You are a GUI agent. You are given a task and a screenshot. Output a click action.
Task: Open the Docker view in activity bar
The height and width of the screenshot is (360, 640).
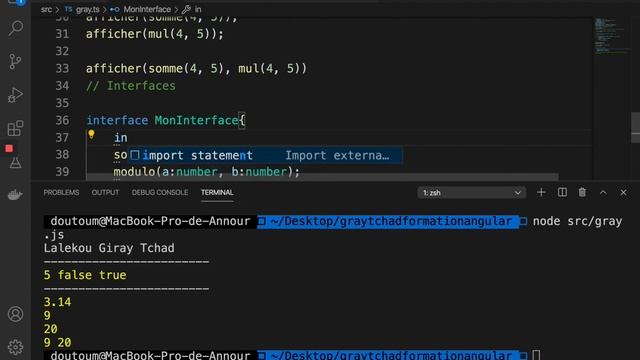(16, 195)
